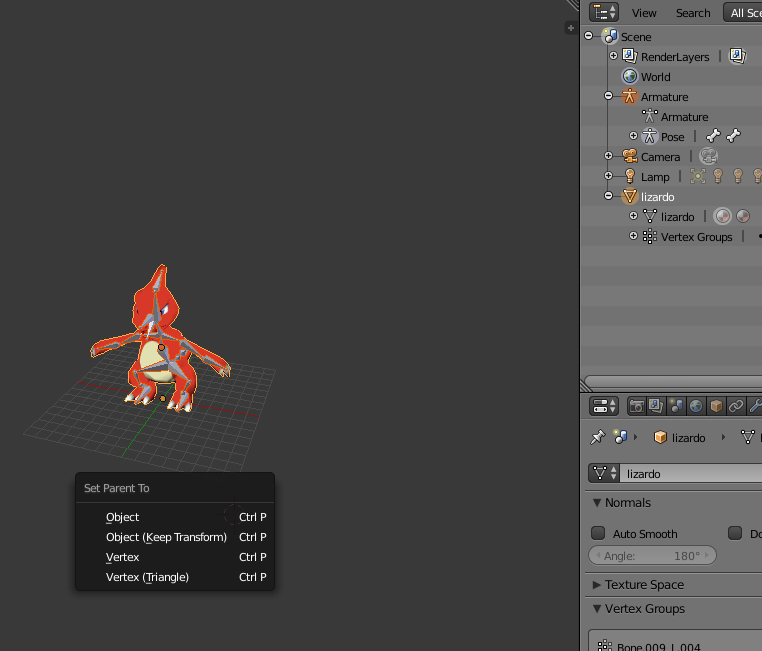The image size is (762, 651).
Task: Switch to the Constraints properties tab
Action: (736, 406)
